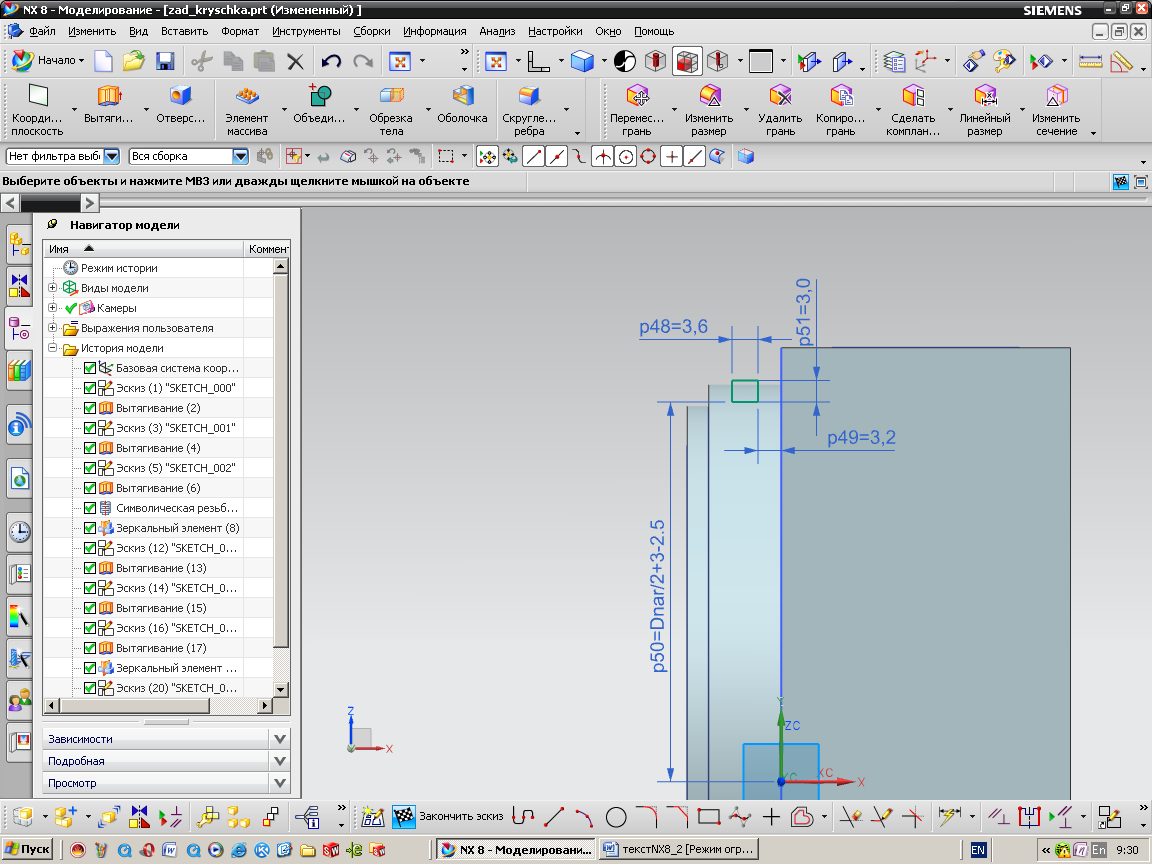Click the Имя column header
The width and height of the screenshot is (1152, 864).
(143, 248)
